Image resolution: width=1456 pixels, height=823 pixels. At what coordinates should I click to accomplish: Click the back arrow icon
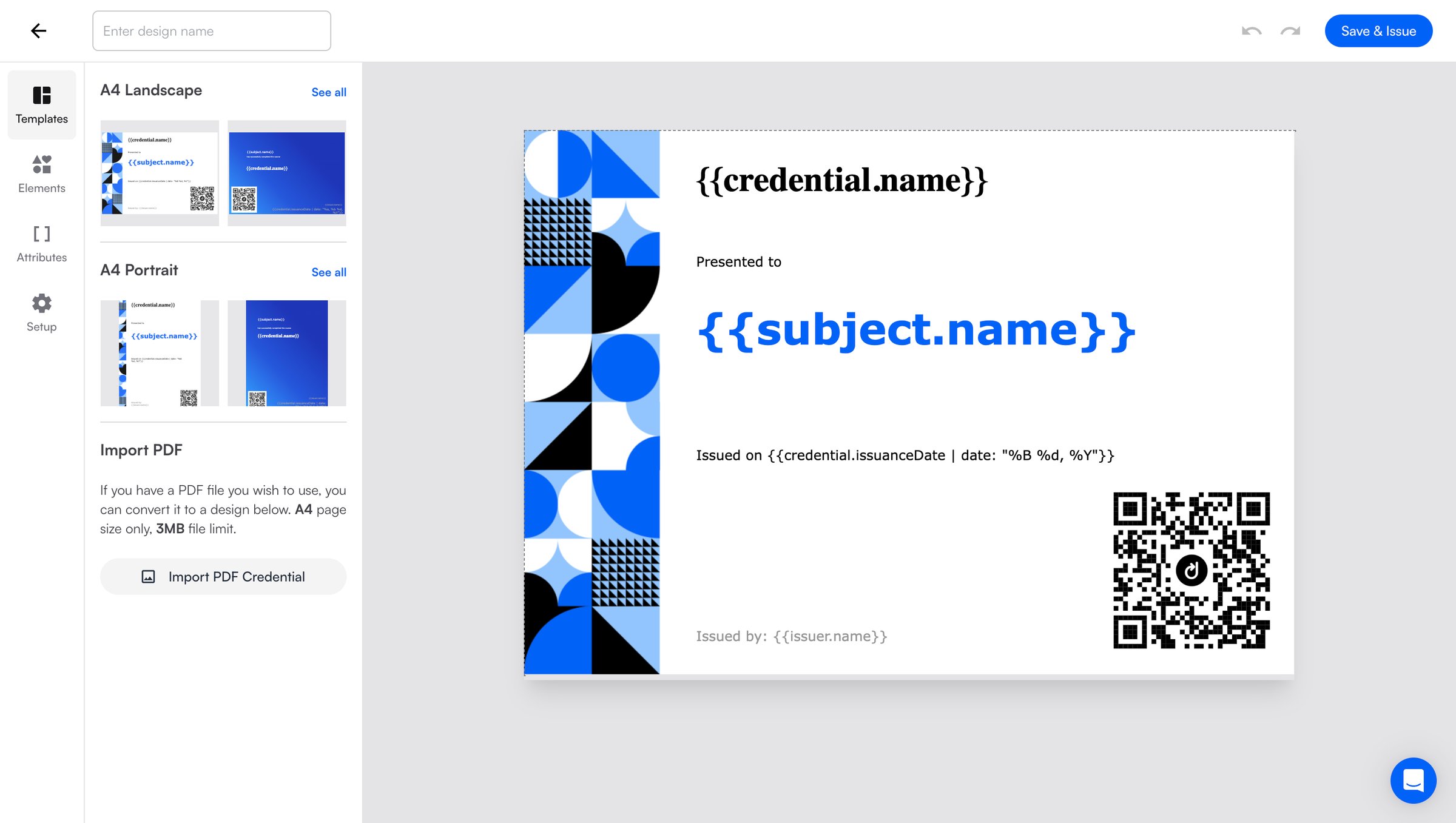(x=38, y=31)
